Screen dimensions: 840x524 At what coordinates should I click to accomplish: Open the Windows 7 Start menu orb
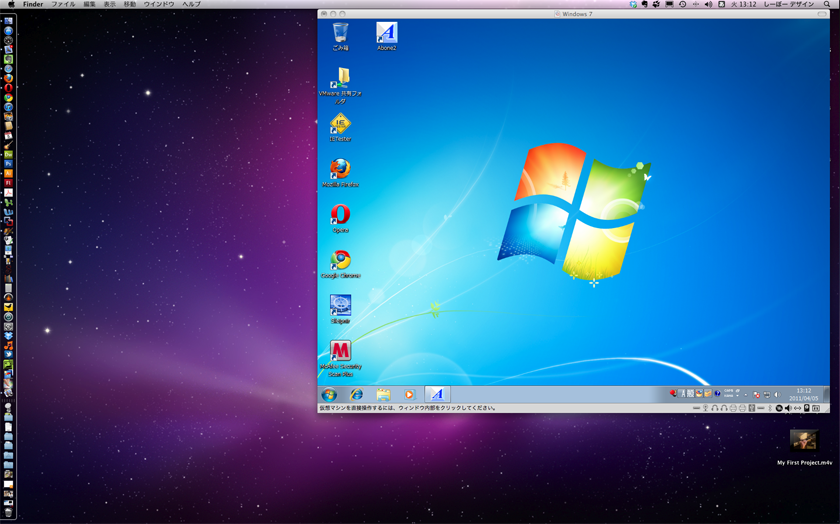[329, 395]
